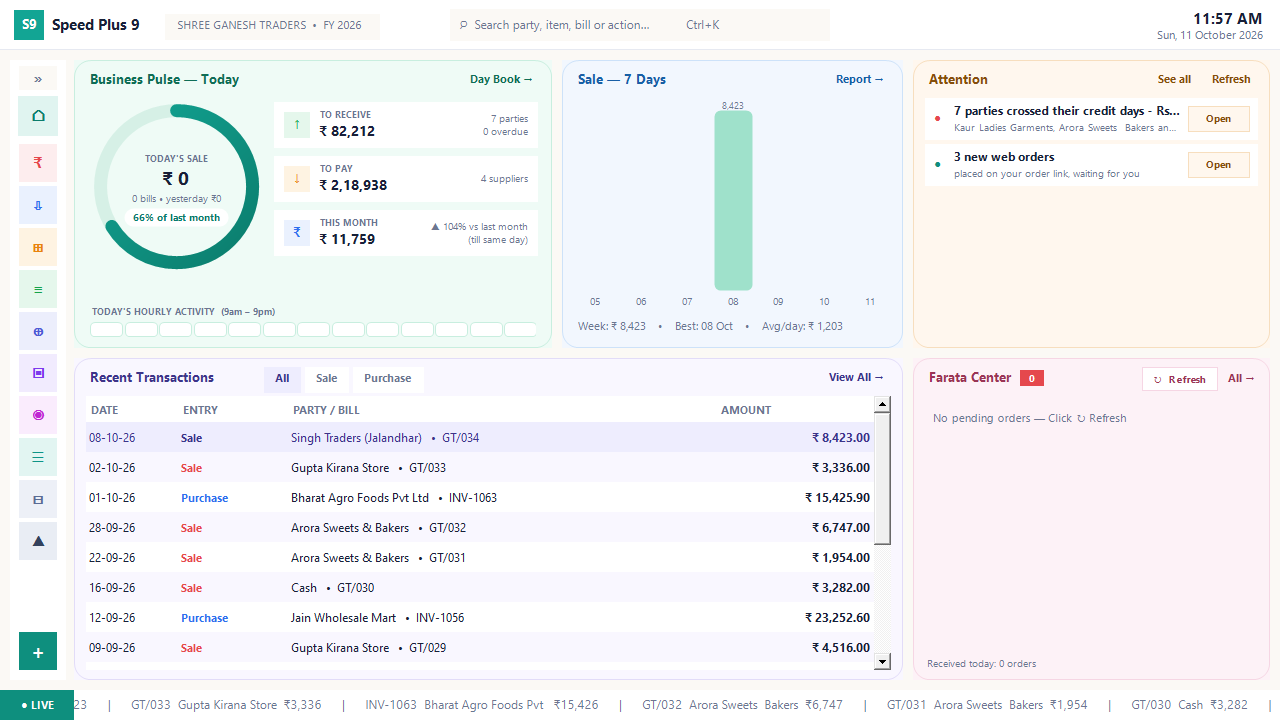Click ticker entry GT/030 Cash ₹3,282
1280x720 pixels.
(1190, 705)
